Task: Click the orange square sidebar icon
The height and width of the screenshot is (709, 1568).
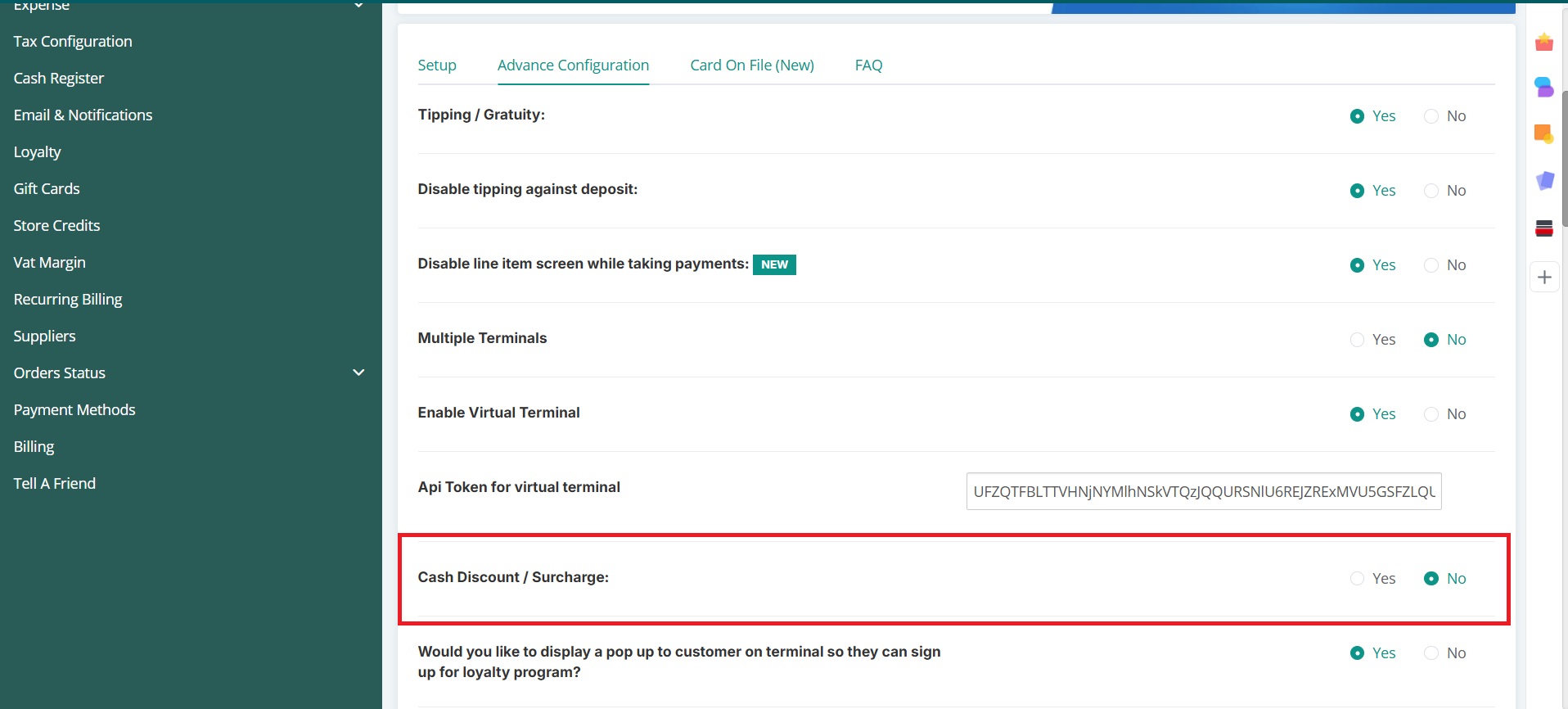Action: click(x=1543, y=133)
